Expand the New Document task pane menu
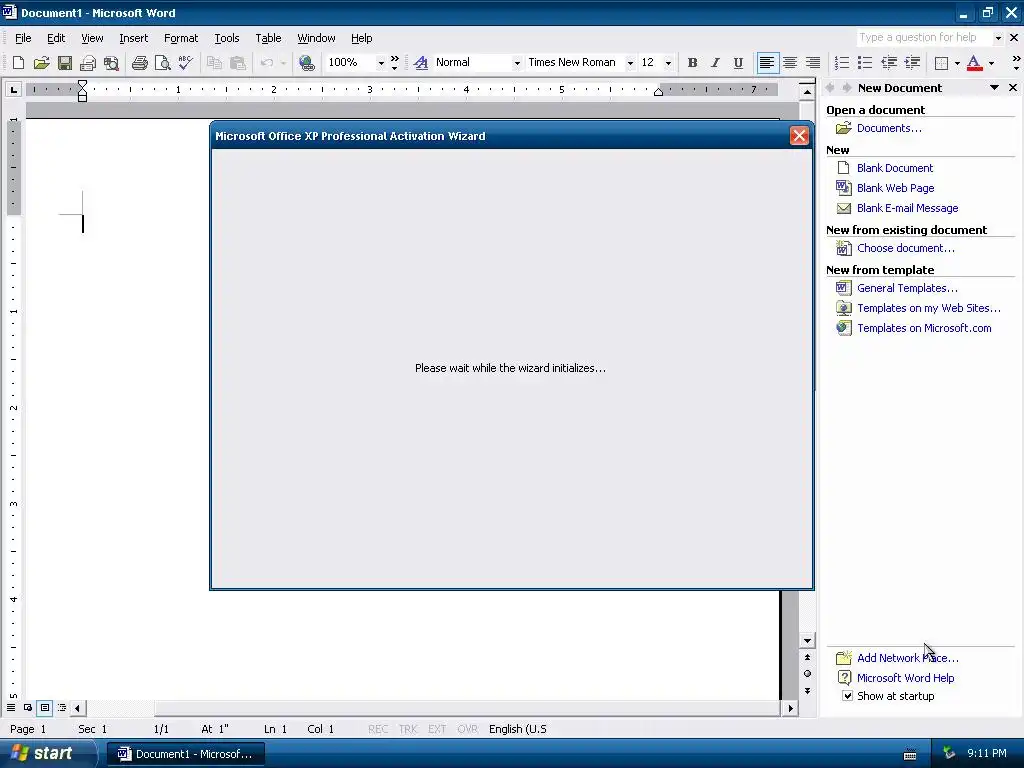This screenshot has height=768, width=1024. [x=994, y=88]
